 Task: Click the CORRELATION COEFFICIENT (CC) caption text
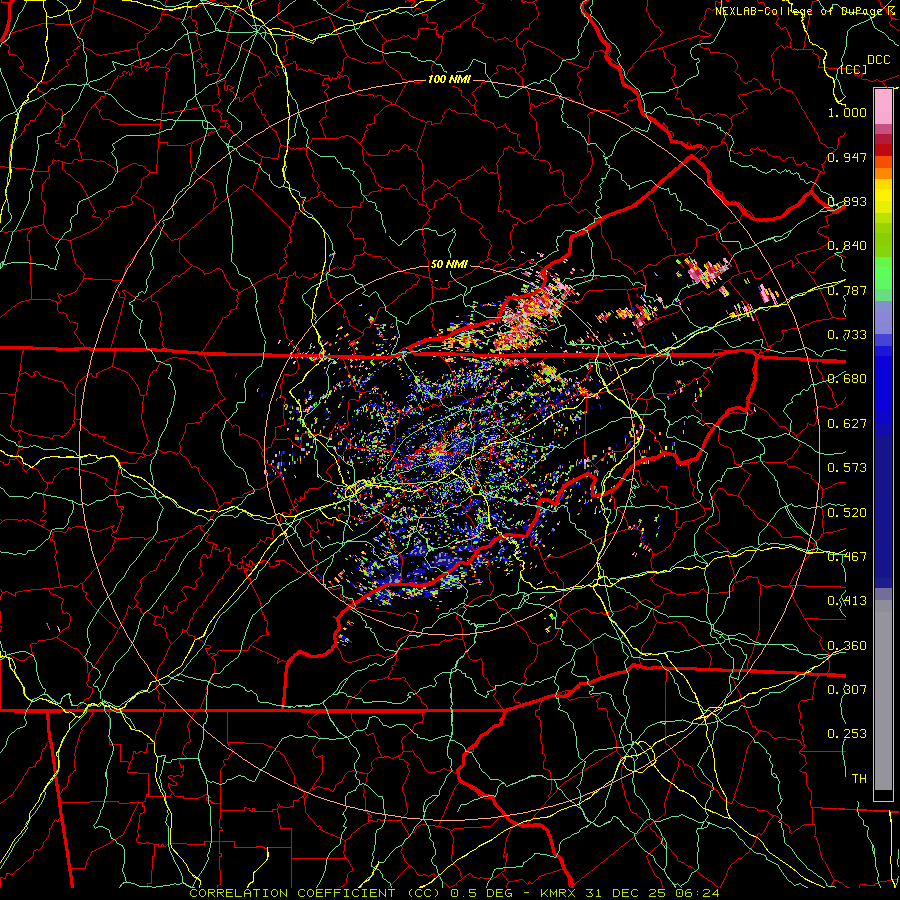[x=315, y=893]
